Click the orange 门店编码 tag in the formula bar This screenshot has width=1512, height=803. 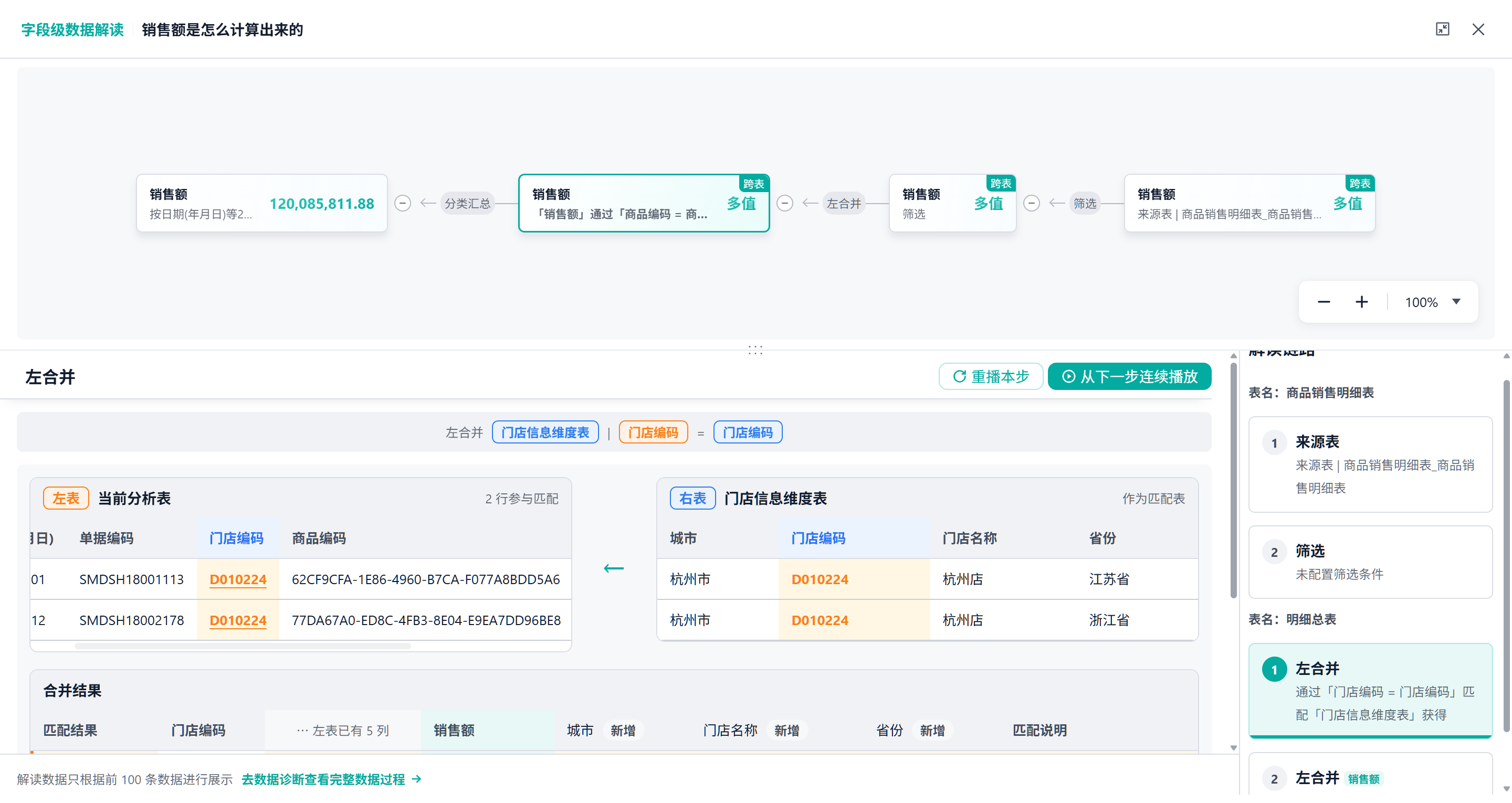click(x=653, y=432)
